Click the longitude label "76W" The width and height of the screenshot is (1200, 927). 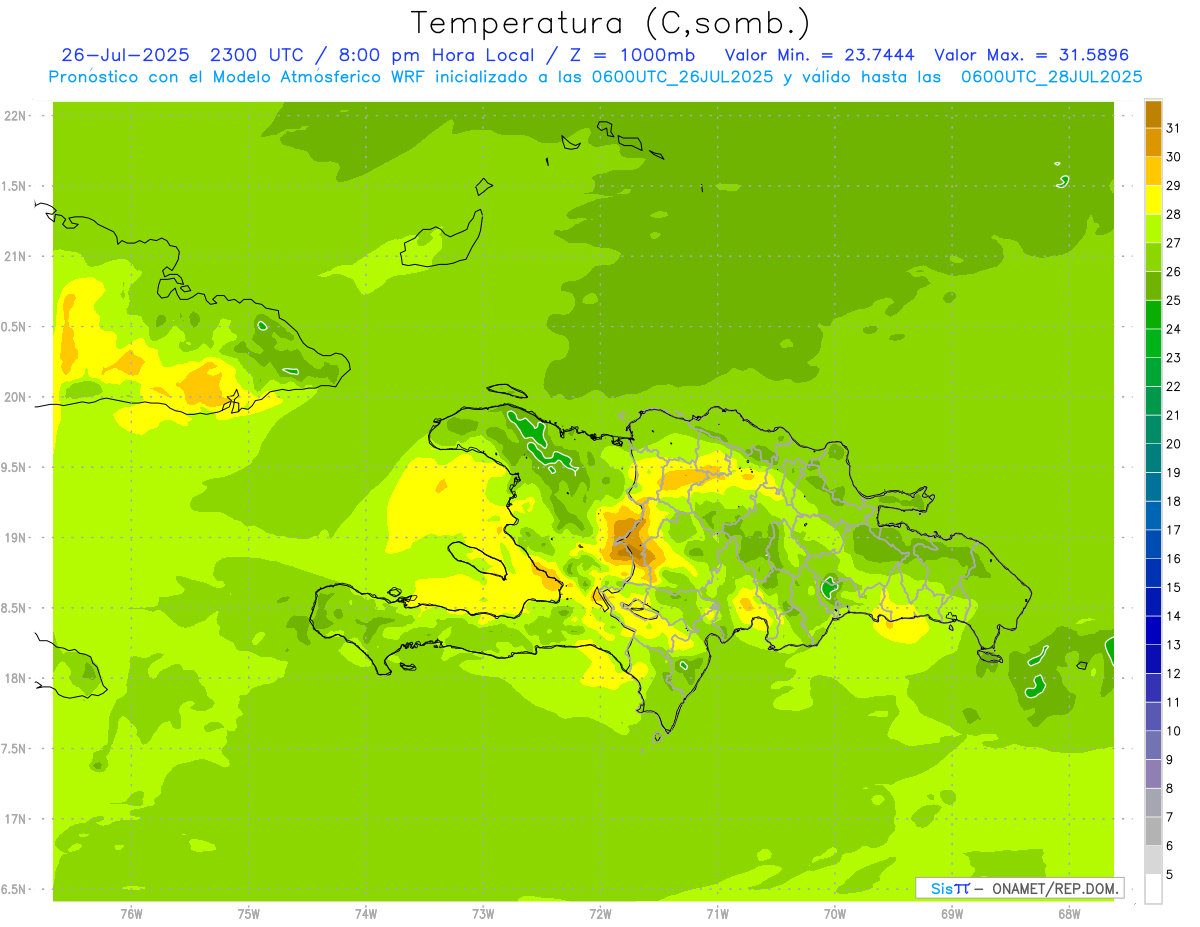[131, 914]
